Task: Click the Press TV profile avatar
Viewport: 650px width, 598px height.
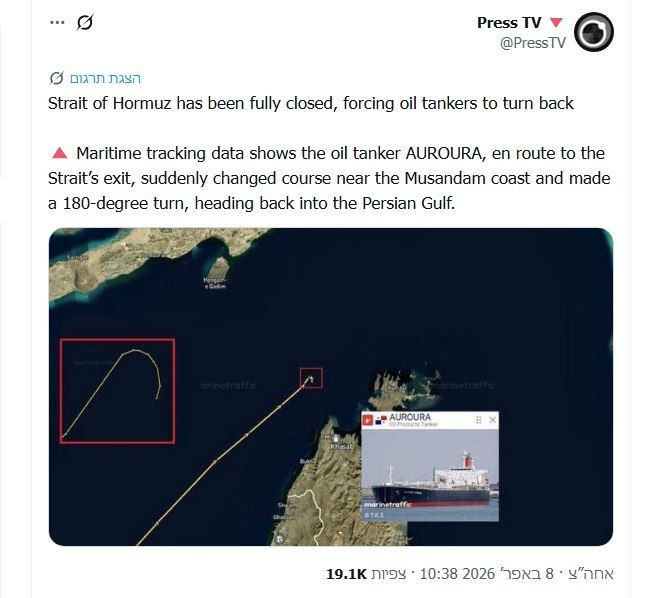Action: (x=594, y=32)
